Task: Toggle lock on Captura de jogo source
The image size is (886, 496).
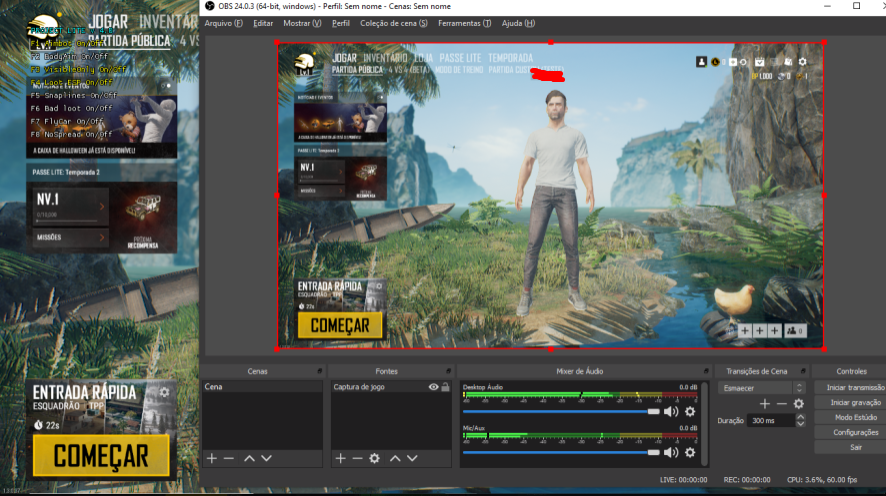Action: coord(445,387)
